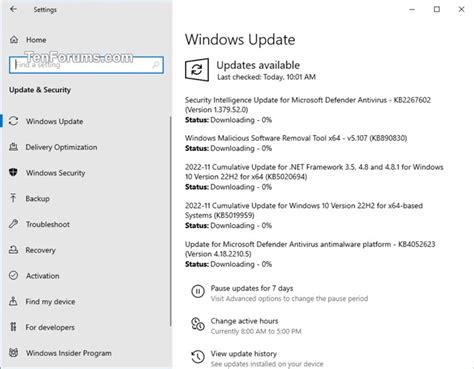Open For developers via its tools icon
474x369 pixels.
[x=13, y=327]
